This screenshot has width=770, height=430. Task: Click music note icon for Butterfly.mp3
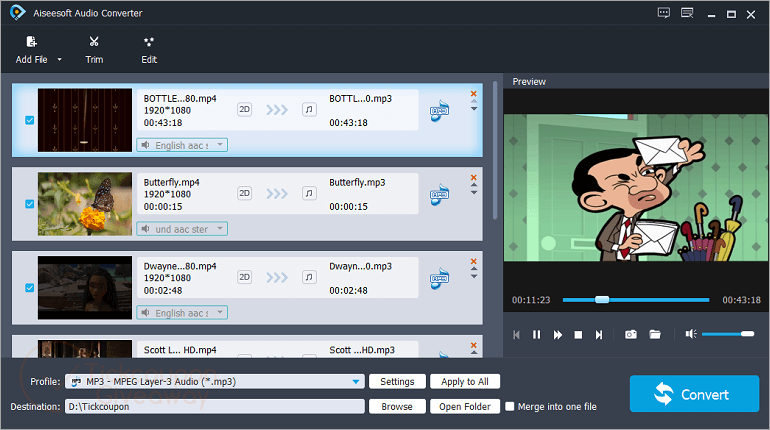[309, 193]
